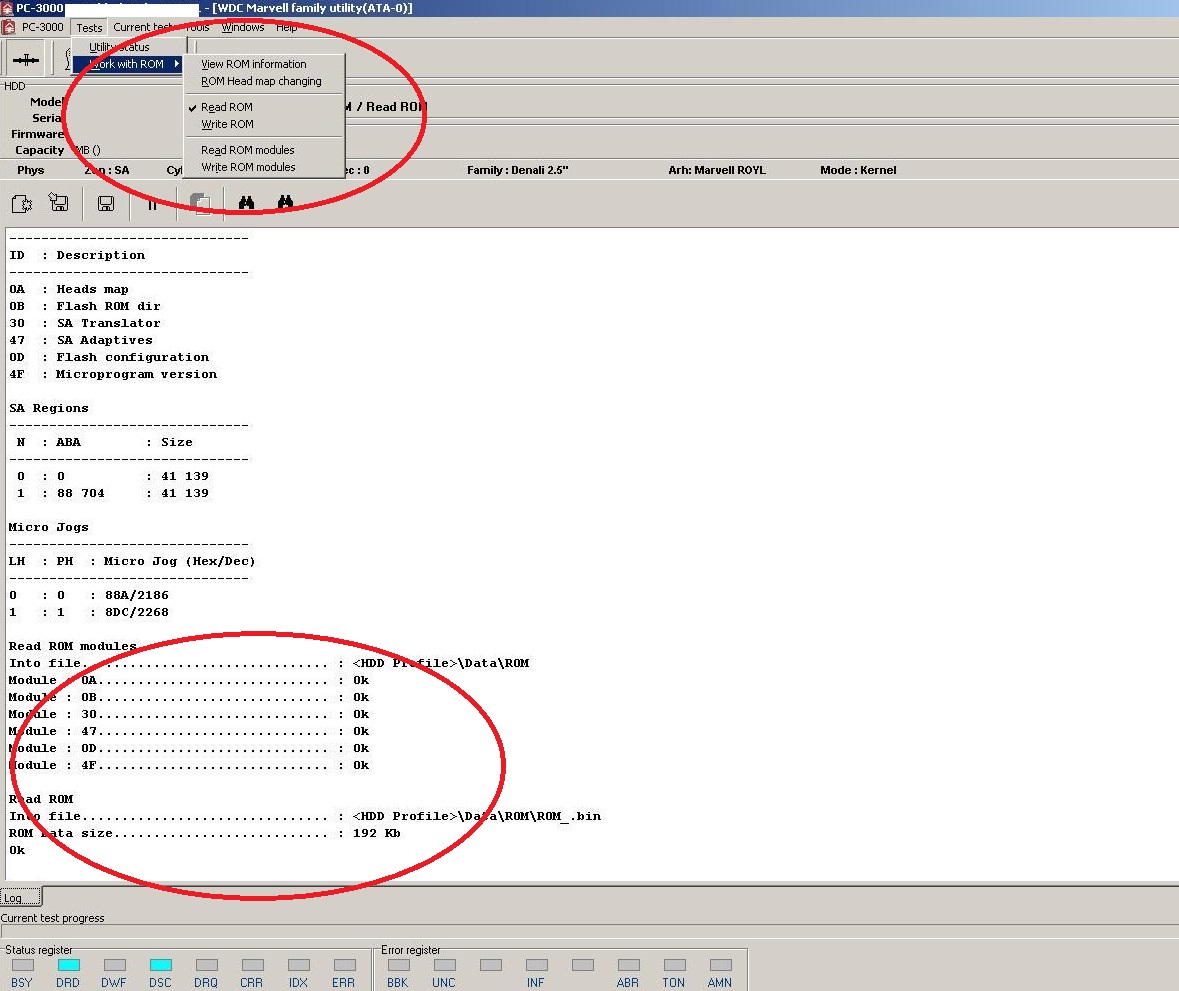Click ROM Head map changing entry

pos(261,81)
